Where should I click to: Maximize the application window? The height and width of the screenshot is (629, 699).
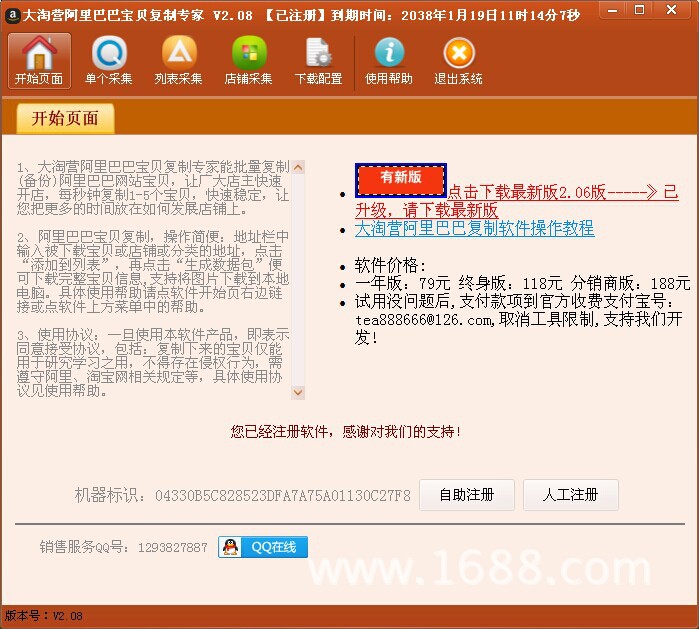(639, 10)
